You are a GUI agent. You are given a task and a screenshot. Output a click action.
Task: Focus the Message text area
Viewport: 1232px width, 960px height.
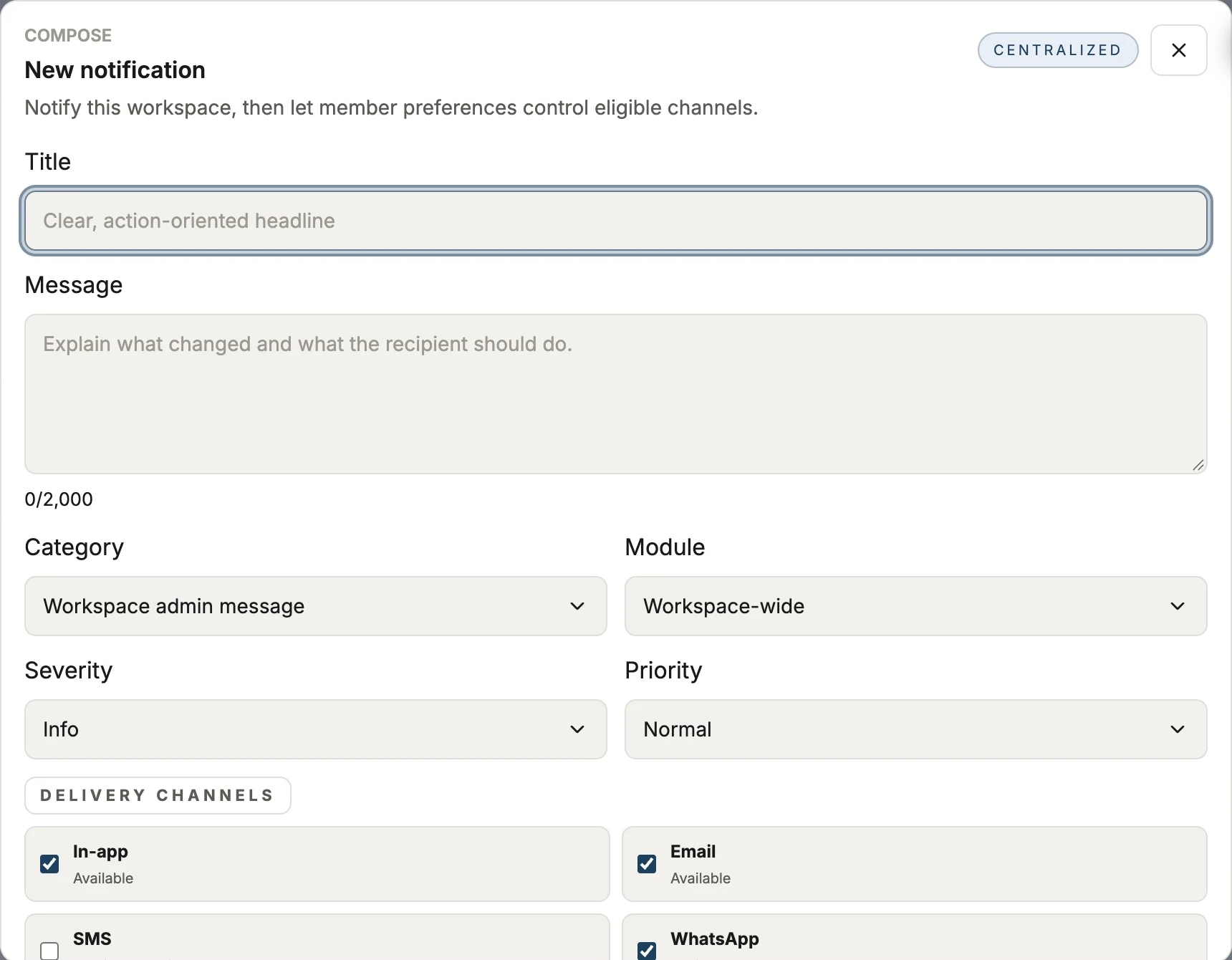616,394
